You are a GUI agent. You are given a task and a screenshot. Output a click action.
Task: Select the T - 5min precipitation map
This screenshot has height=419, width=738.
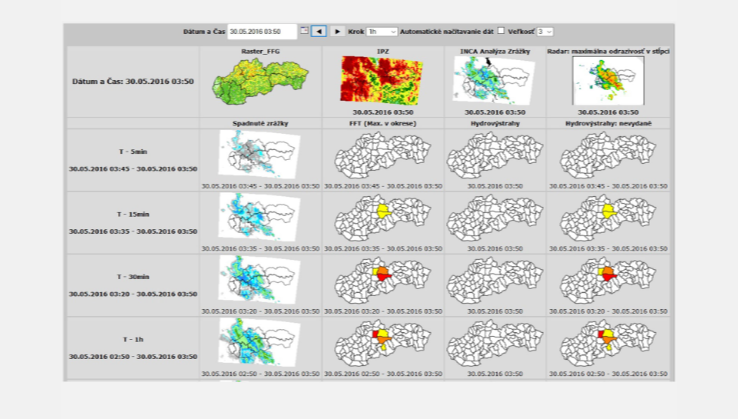pos(259,155)
